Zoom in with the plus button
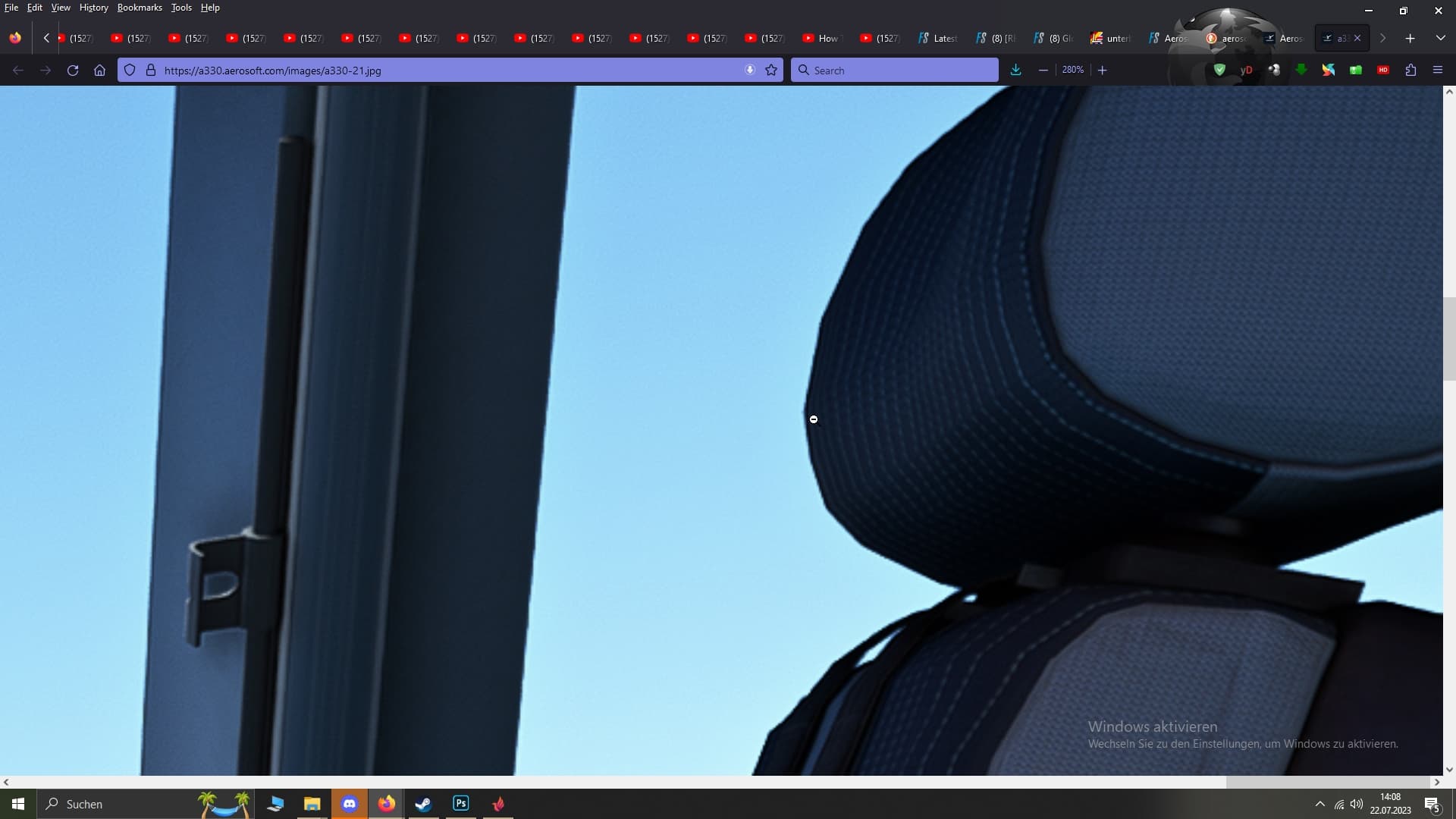1456x819 pixels. tap(1103, 70)
